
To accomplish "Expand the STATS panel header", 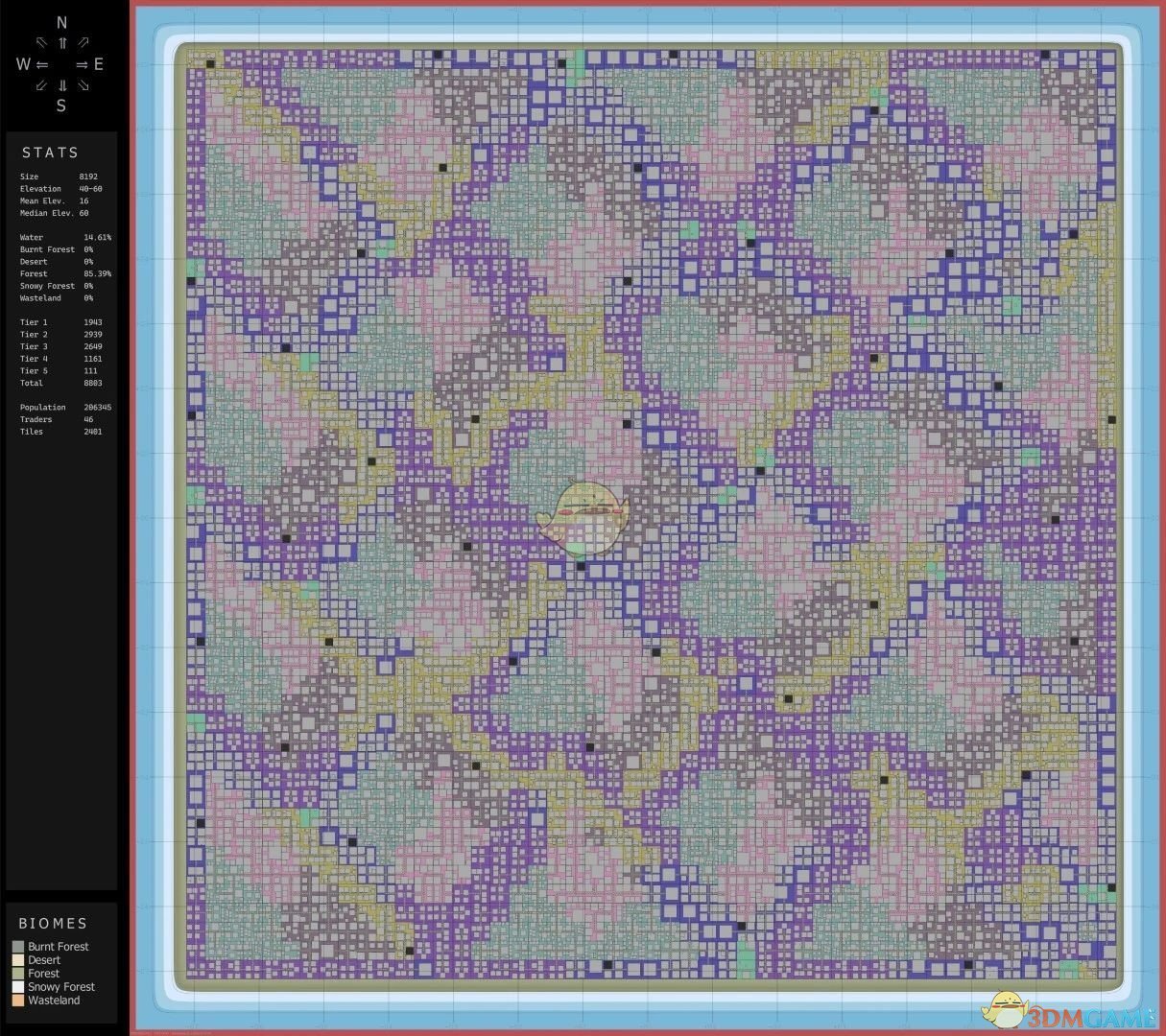I will (50, 152).
